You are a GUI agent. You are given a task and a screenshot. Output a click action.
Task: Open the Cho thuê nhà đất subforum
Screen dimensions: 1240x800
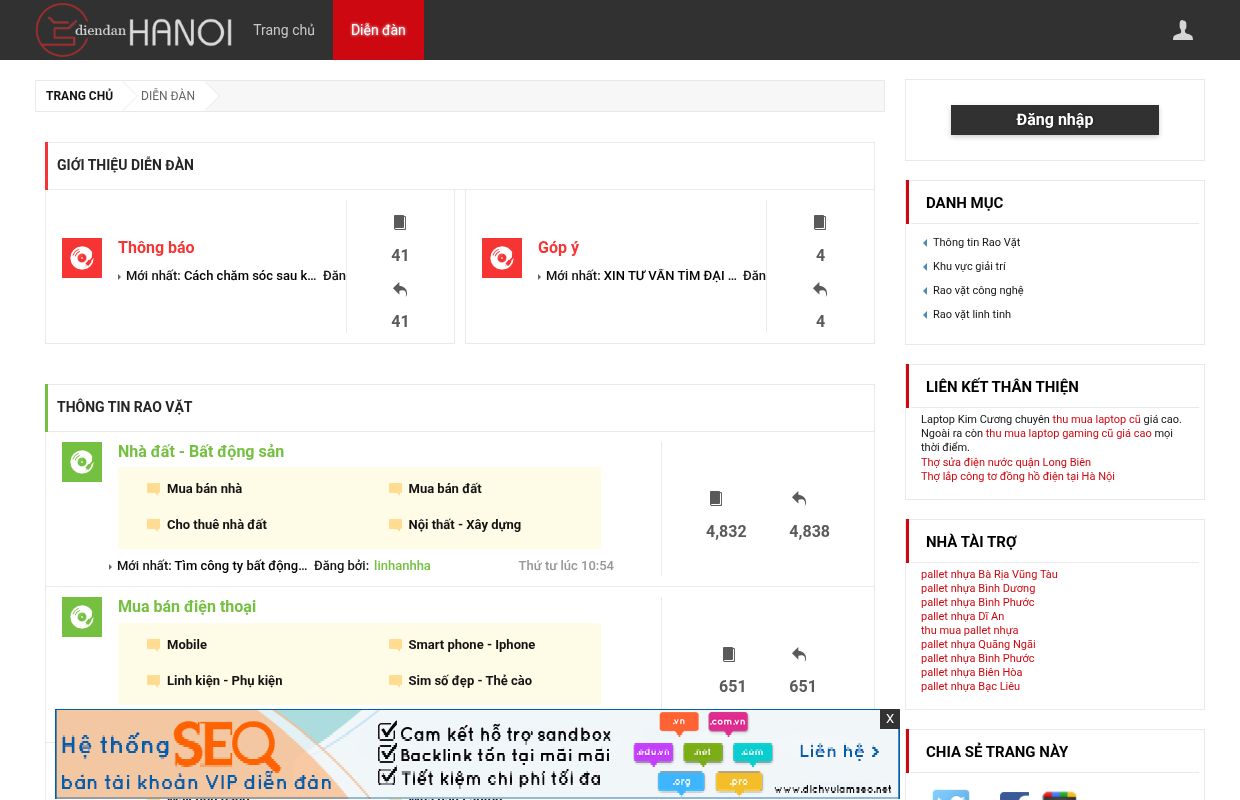[217, 525]
